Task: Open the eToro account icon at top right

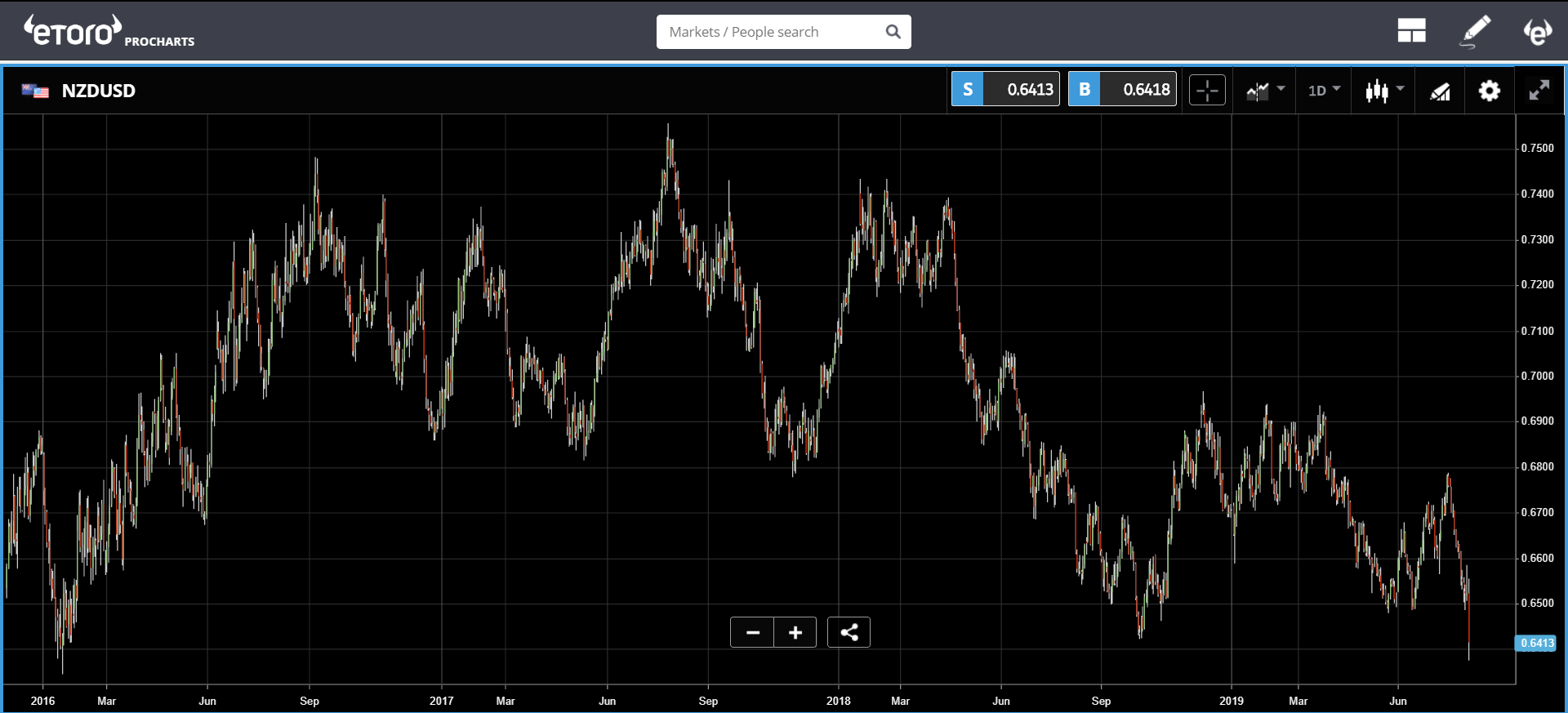Action: click(x=1537, y=31)
